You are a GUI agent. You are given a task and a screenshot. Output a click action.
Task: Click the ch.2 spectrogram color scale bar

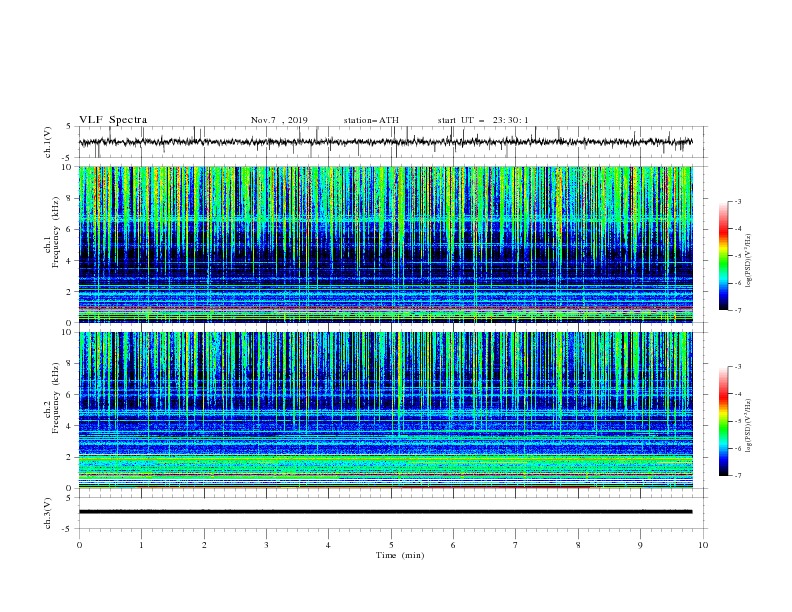click(x=723, y=421)
